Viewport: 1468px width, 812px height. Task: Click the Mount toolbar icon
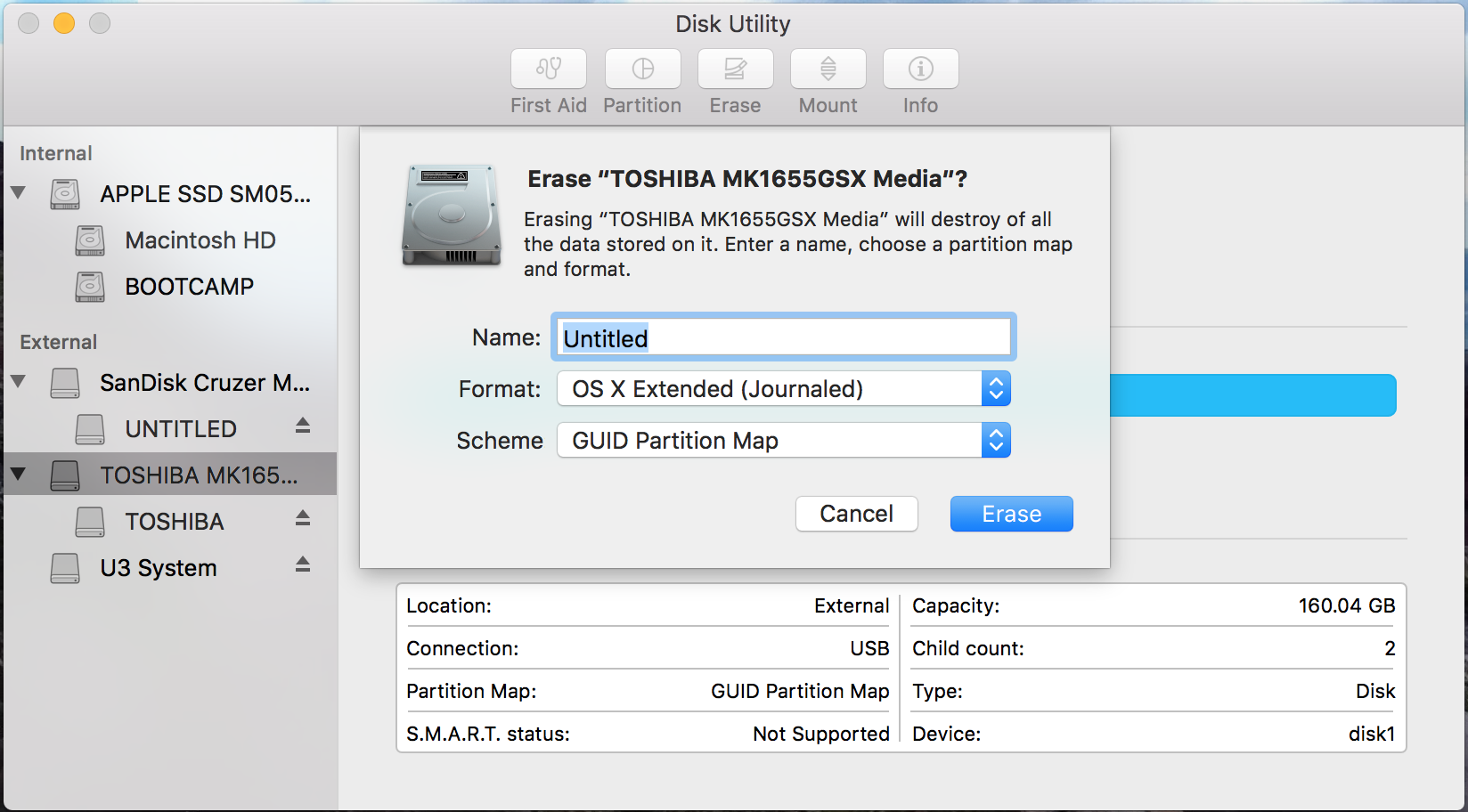coord(828,69)
